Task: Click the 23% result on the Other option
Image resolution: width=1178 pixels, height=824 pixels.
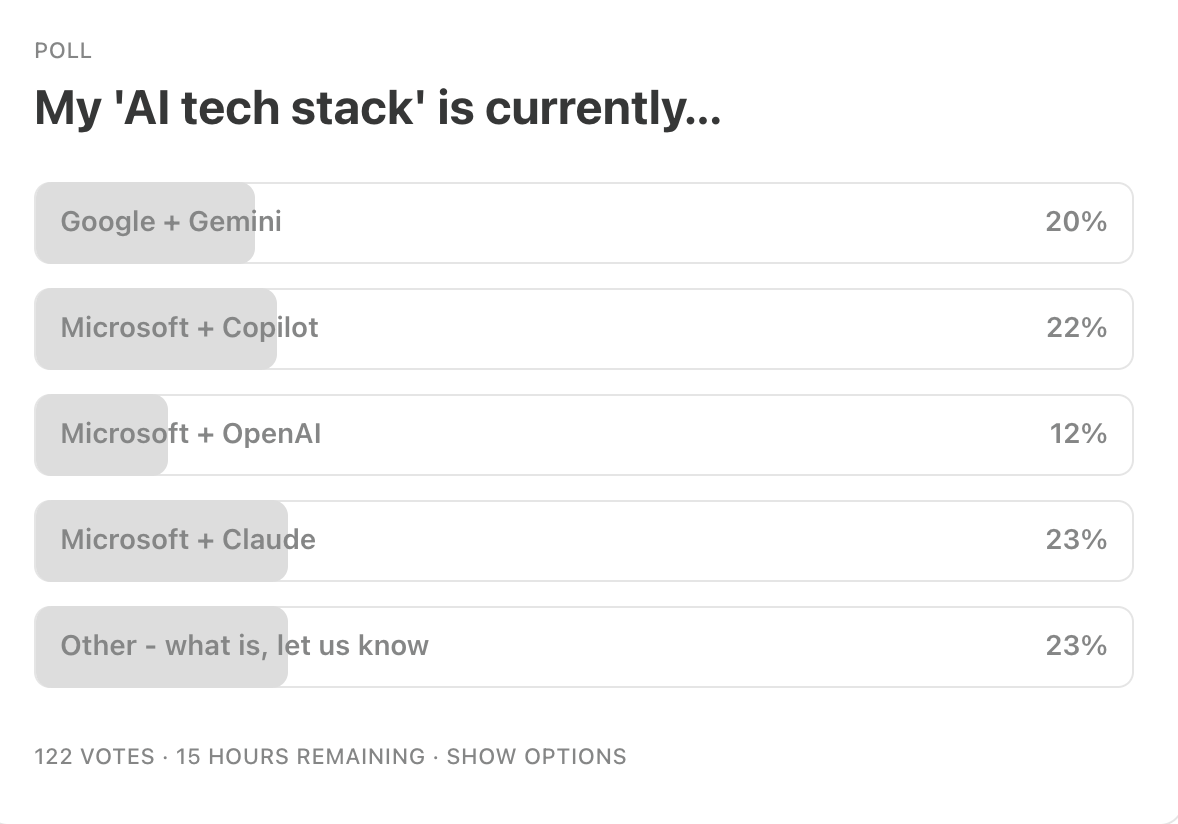Action: coord(1076,645)
